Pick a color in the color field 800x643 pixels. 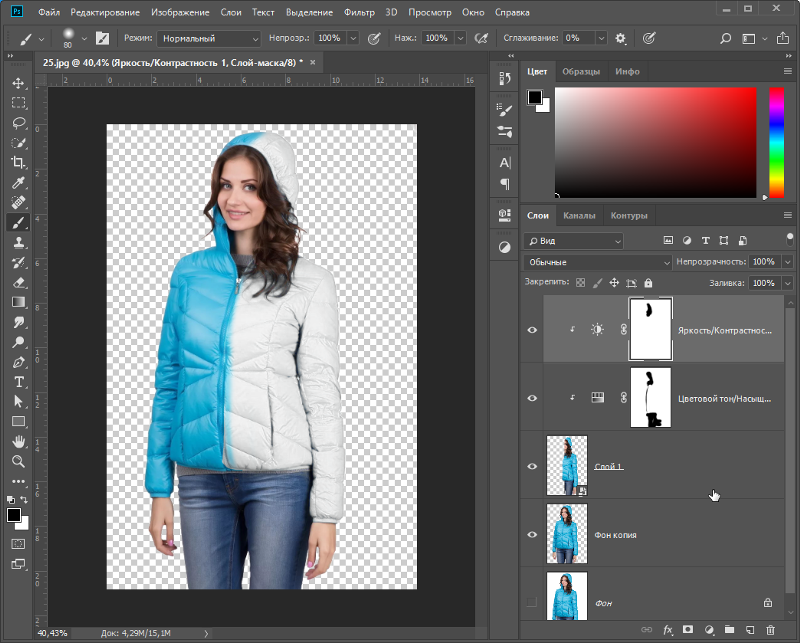pos(656,142)
